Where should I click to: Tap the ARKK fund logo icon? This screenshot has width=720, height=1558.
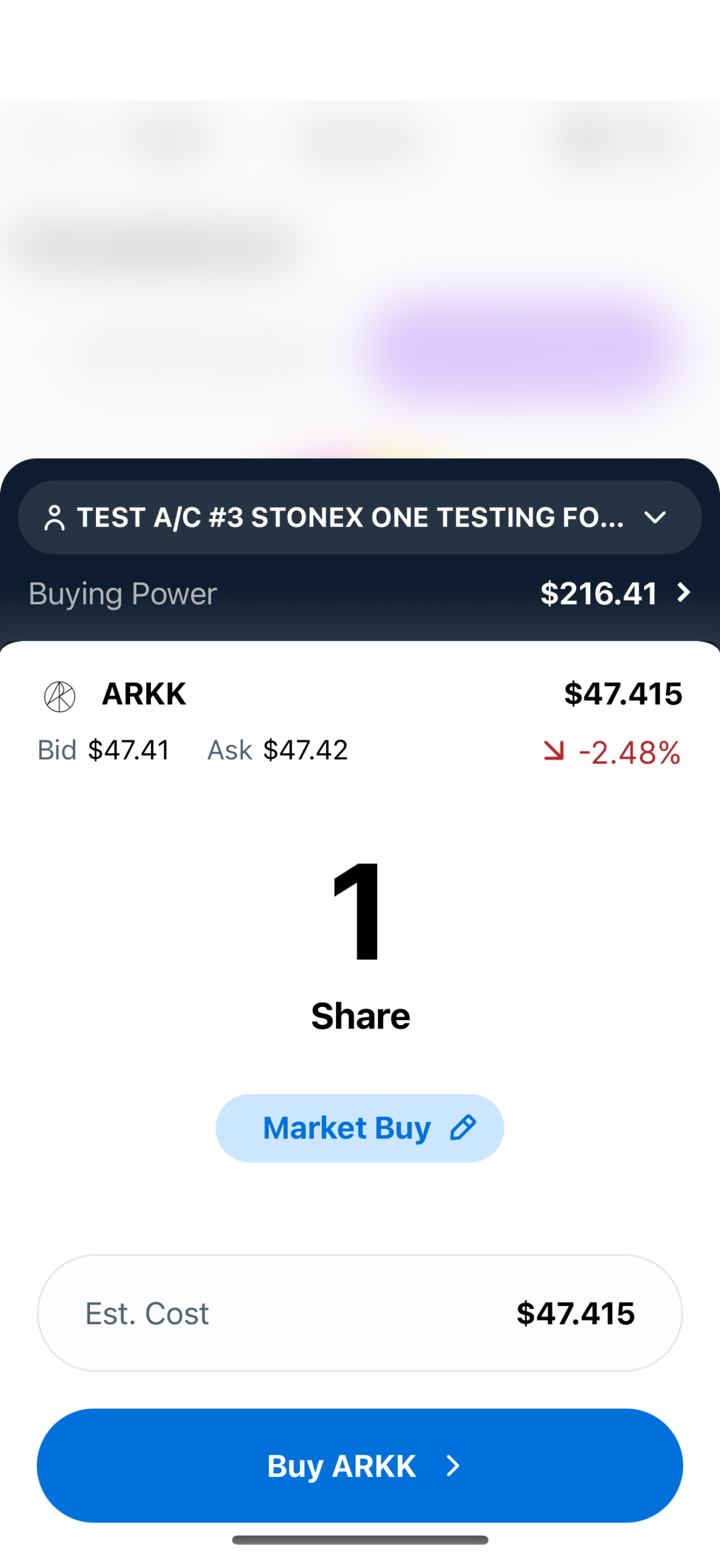pos(60,696)
